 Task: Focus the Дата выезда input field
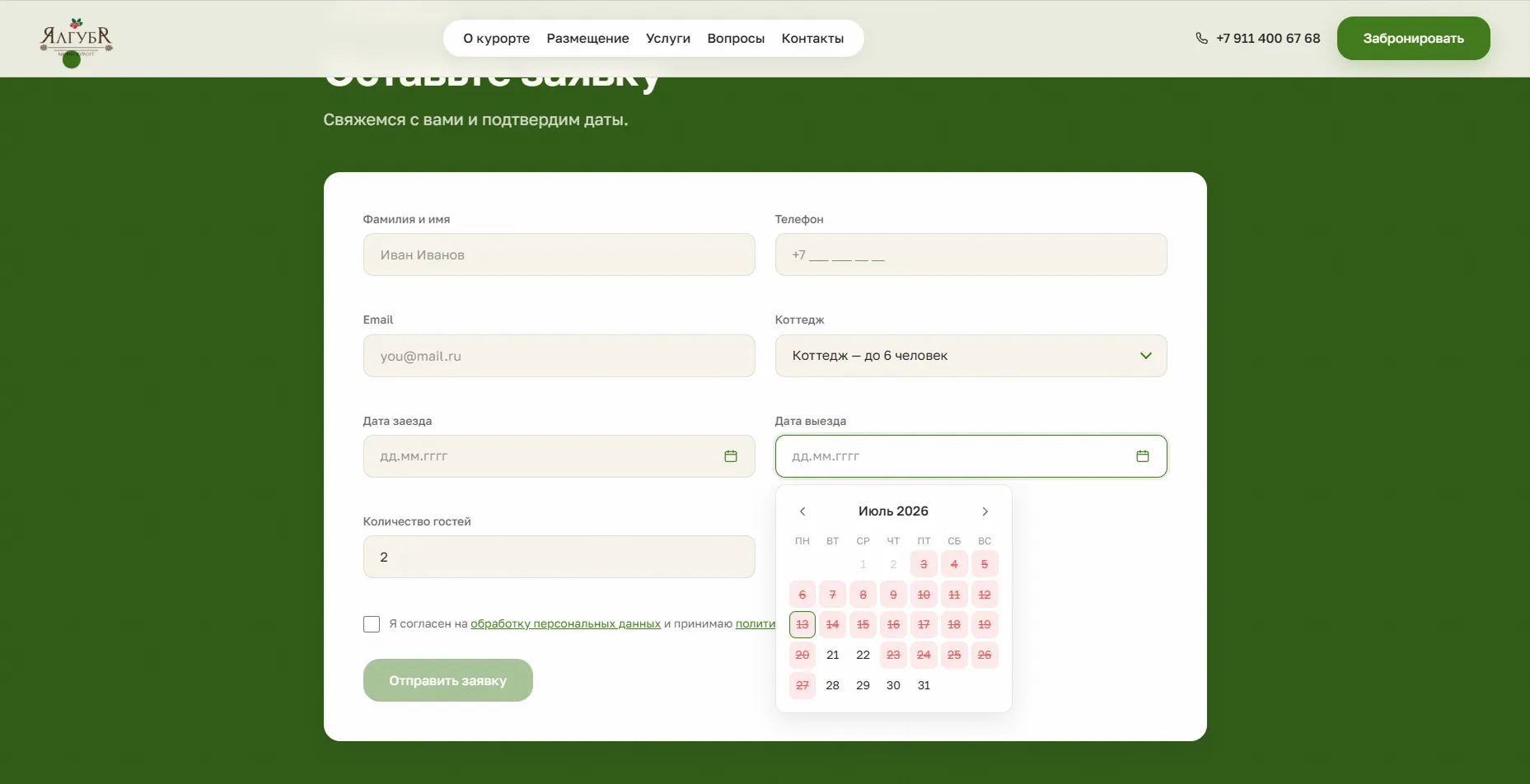point(971,456)
